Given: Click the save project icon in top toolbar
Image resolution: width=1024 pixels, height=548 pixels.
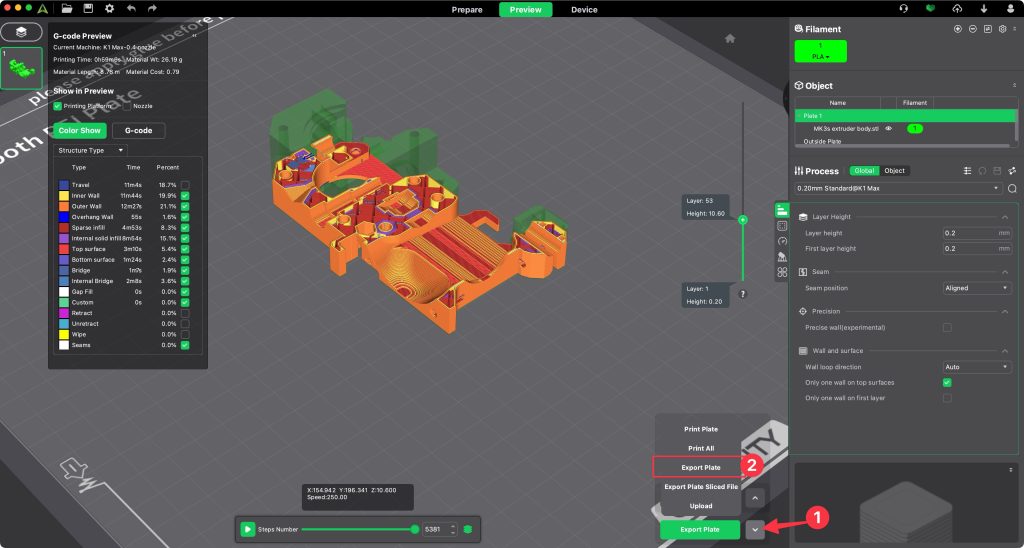Looking at the screenshot, I should click(88, 9).
